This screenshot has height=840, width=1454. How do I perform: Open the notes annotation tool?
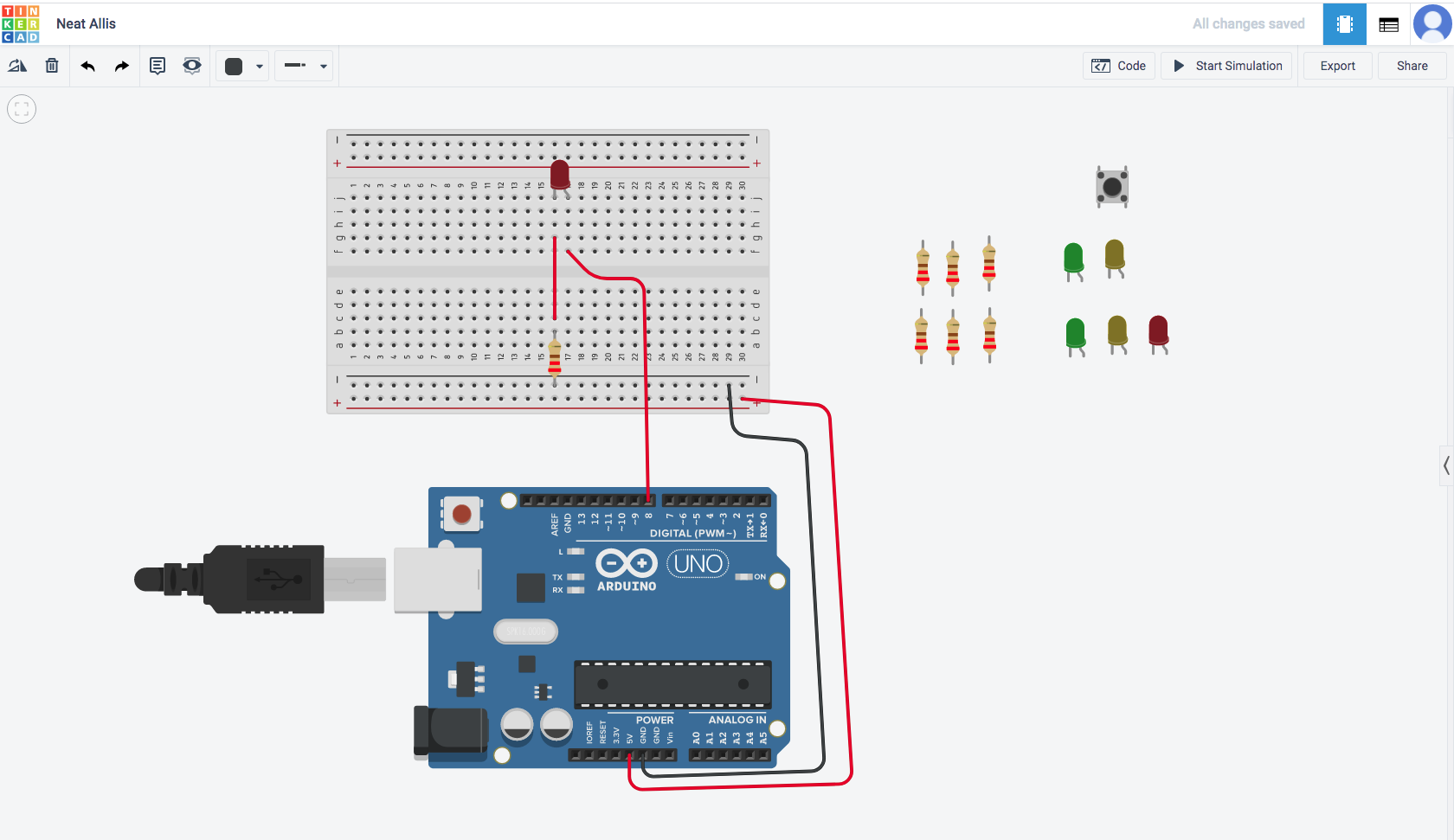click(x=158, y=66)
